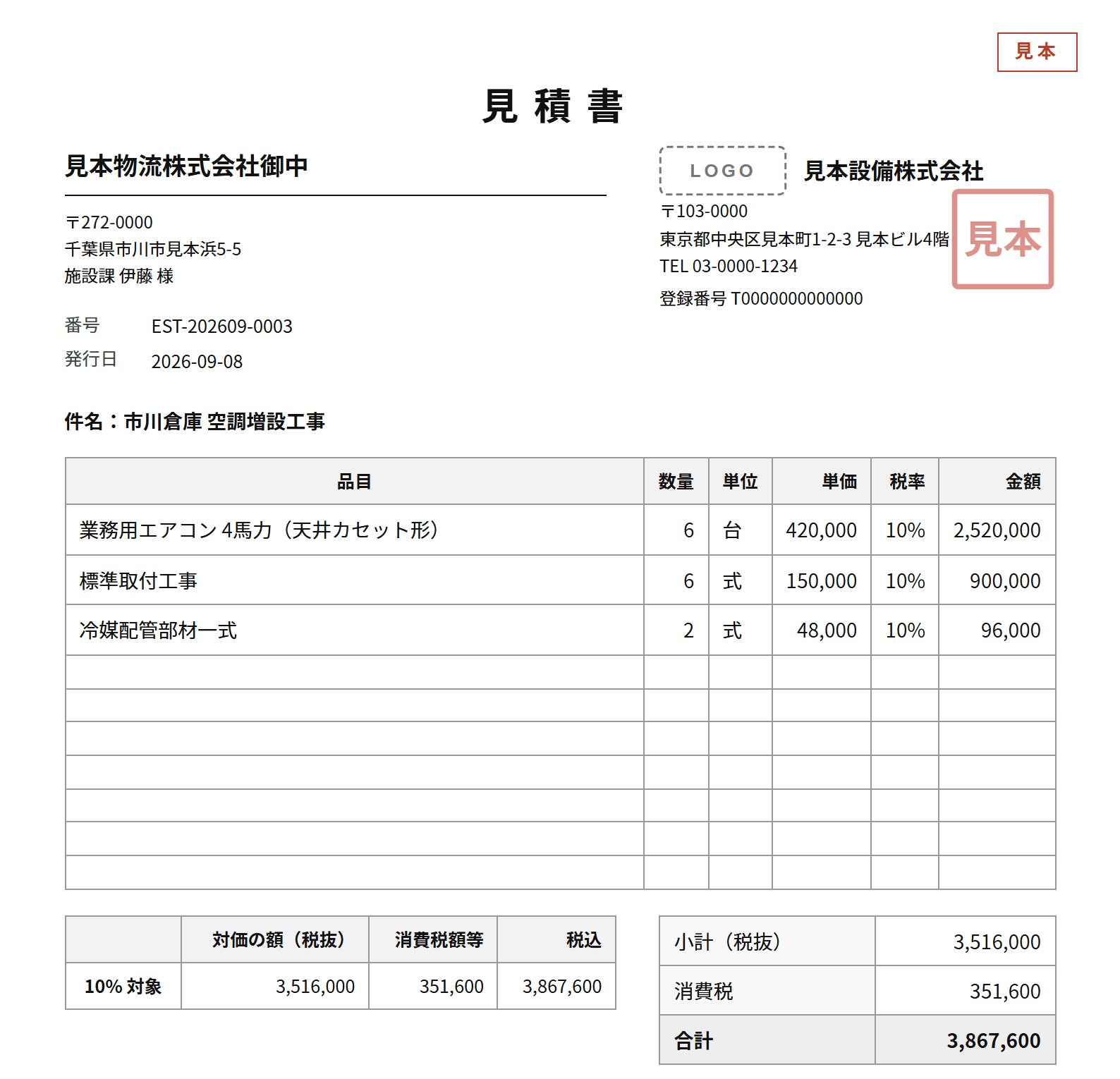Click the unit 台 in the air conditioner row
The width and height of the screenshot is (1120, 1079).
732,530
